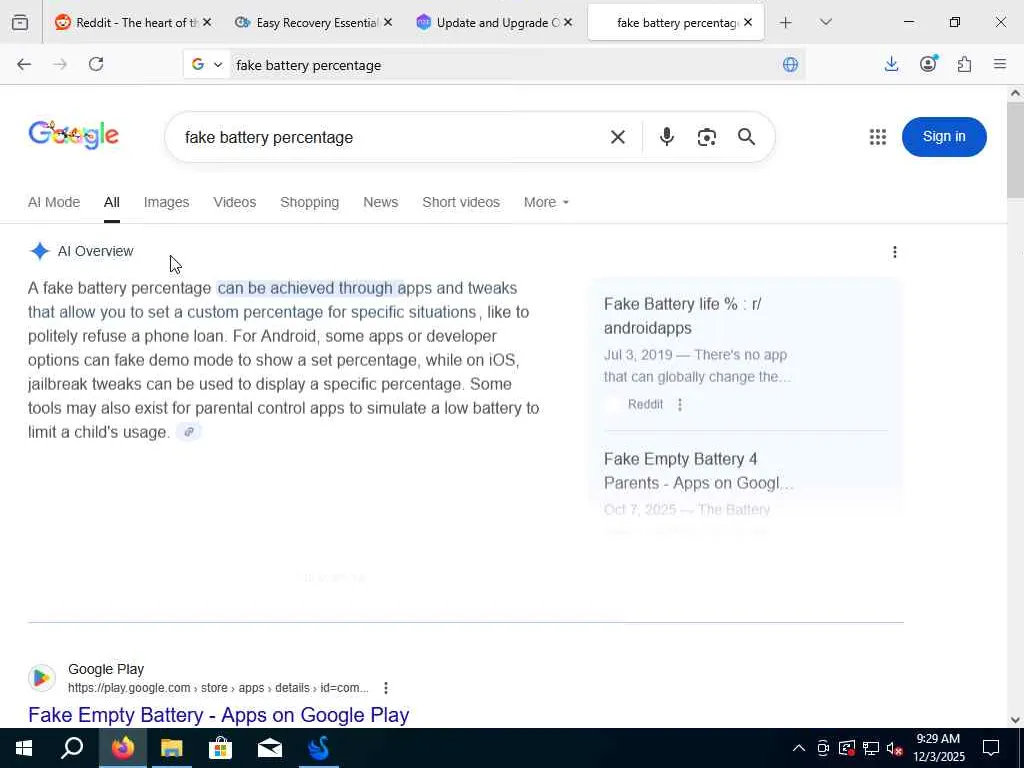Click scrollbar down arrow
1024x768 pixels.
1015,720
